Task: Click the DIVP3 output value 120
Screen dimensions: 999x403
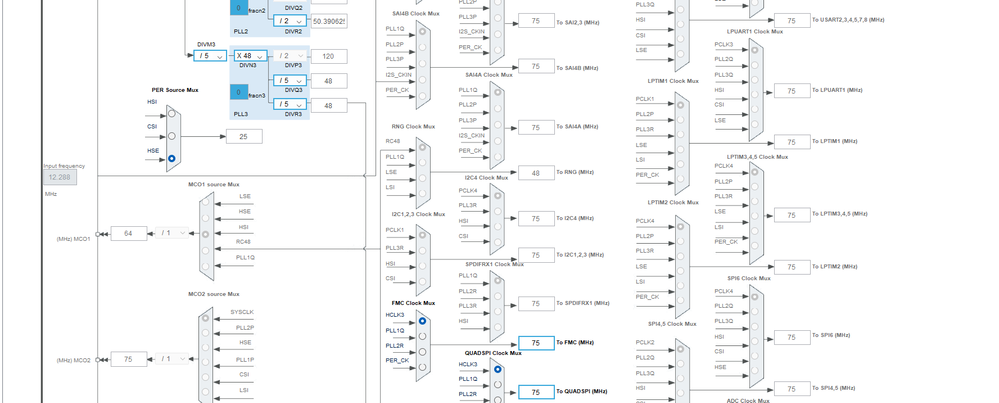Action: [x=329, y=56]
